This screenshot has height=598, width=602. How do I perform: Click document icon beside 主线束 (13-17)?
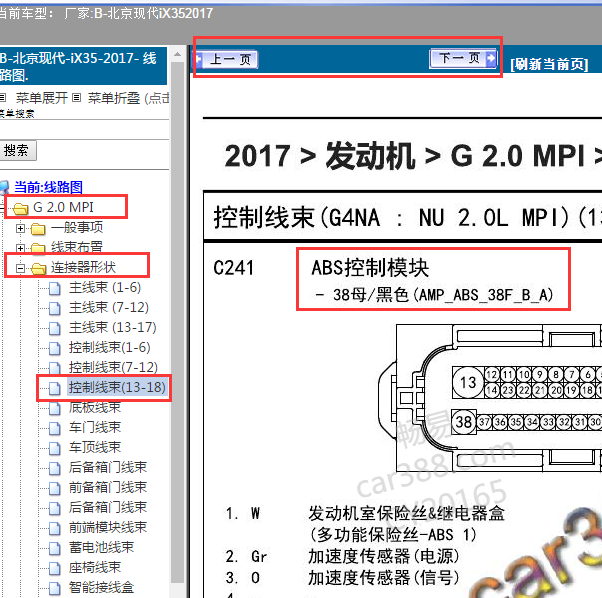coord(55,328)
